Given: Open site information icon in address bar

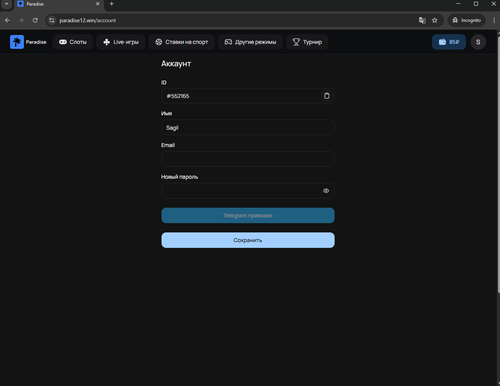Looking at the screenshot, I should click(52, 20).
